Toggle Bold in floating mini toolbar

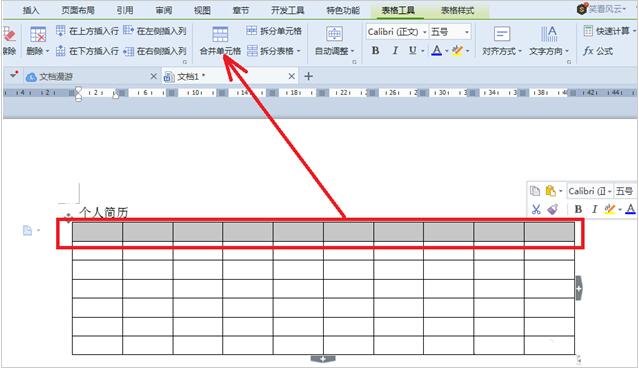coord(578,210)
